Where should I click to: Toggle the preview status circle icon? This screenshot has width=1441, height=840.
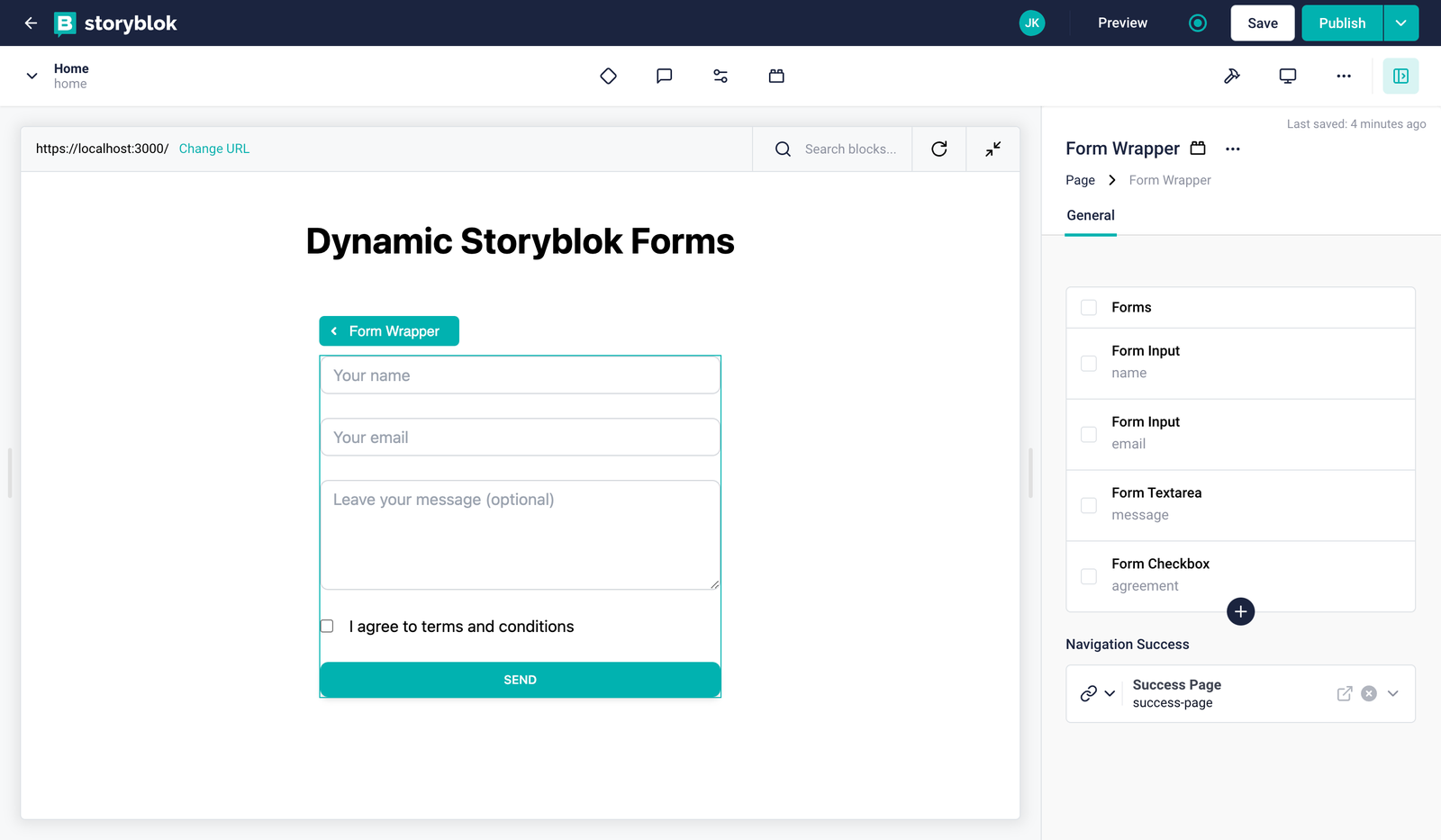(x=1198, y=23)
